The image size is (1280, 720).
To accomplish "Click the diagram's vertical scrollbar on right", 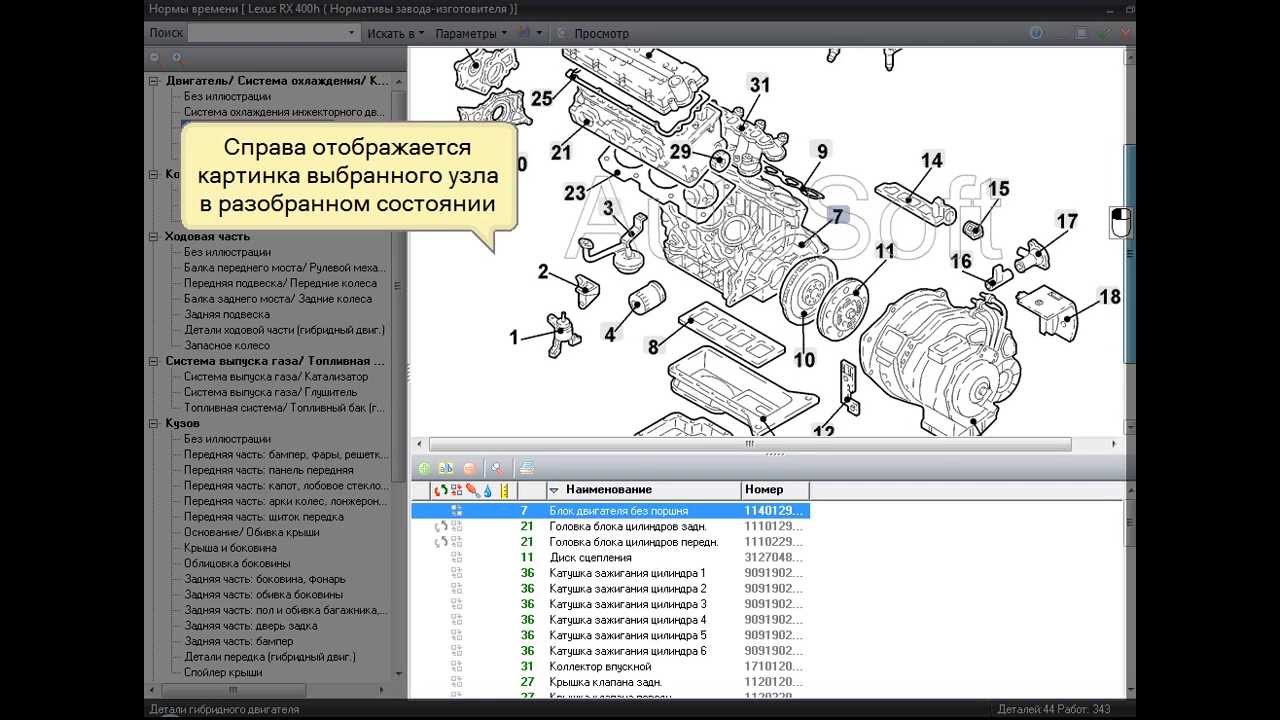I will [1131, 253].
